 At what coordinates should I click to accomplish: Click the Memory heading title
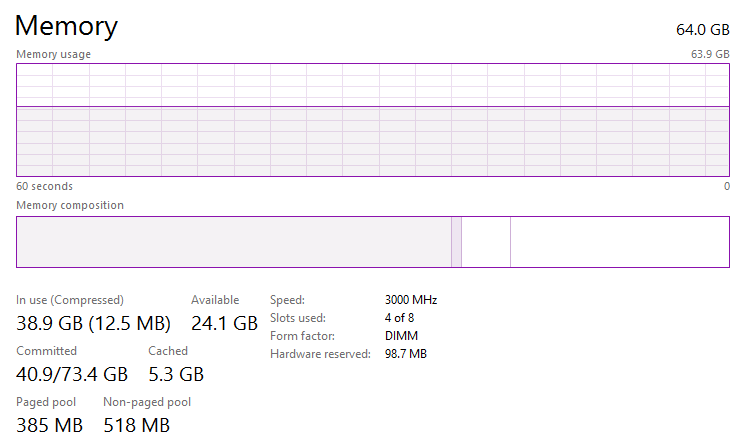coord(66,26)
